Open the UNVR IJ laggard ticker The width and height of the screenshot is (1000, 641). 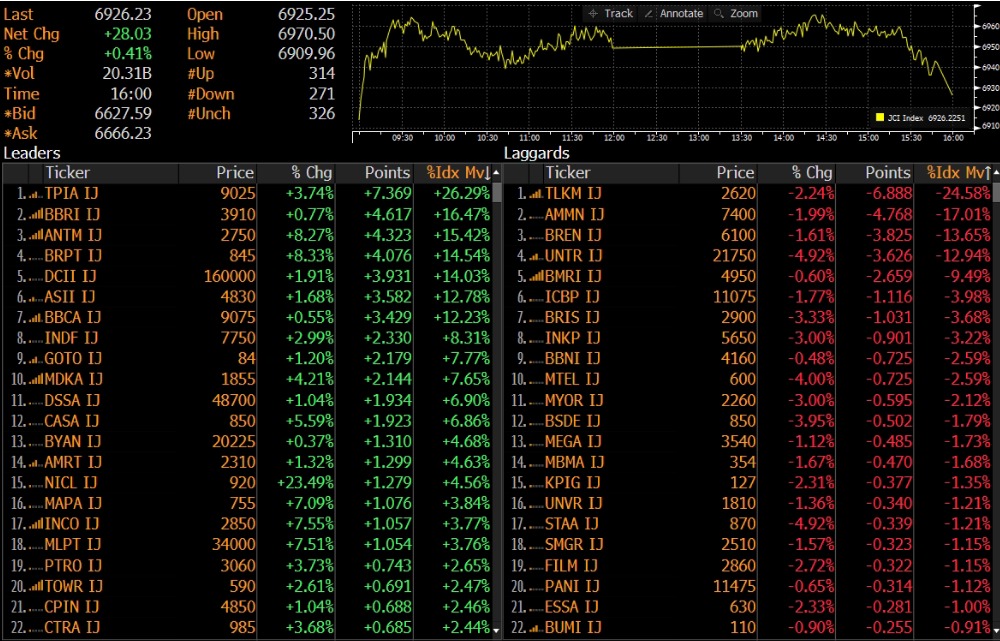coord(573,503)
